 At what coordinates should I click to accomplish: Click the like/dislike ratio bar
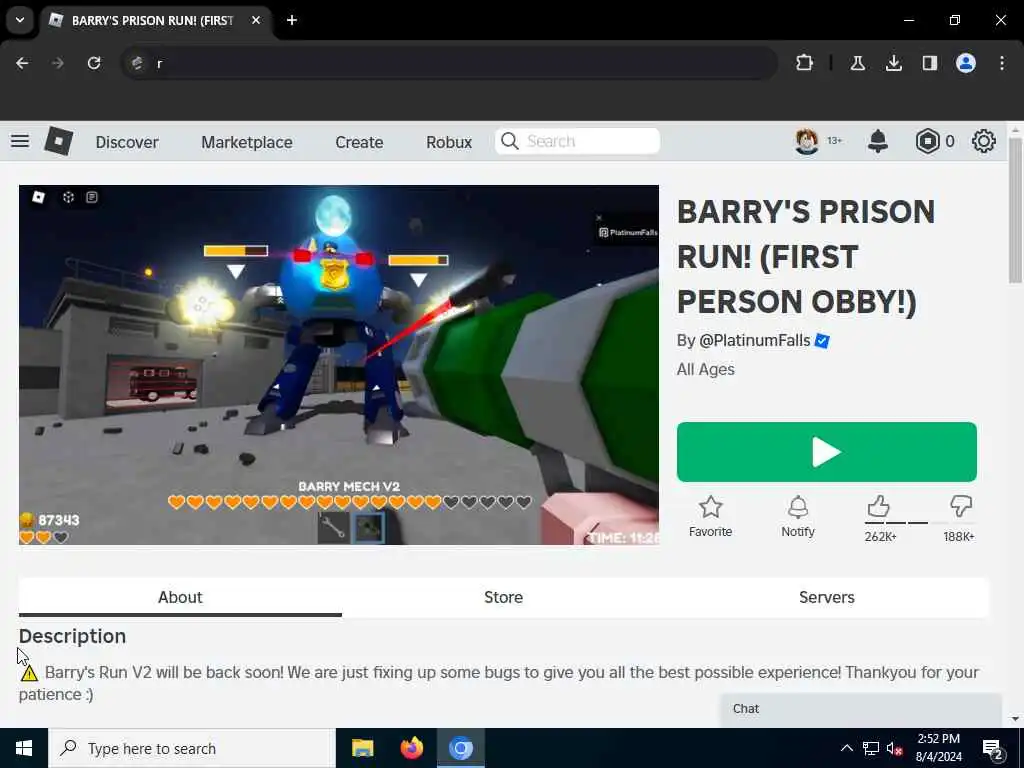[x=920, y=522]
